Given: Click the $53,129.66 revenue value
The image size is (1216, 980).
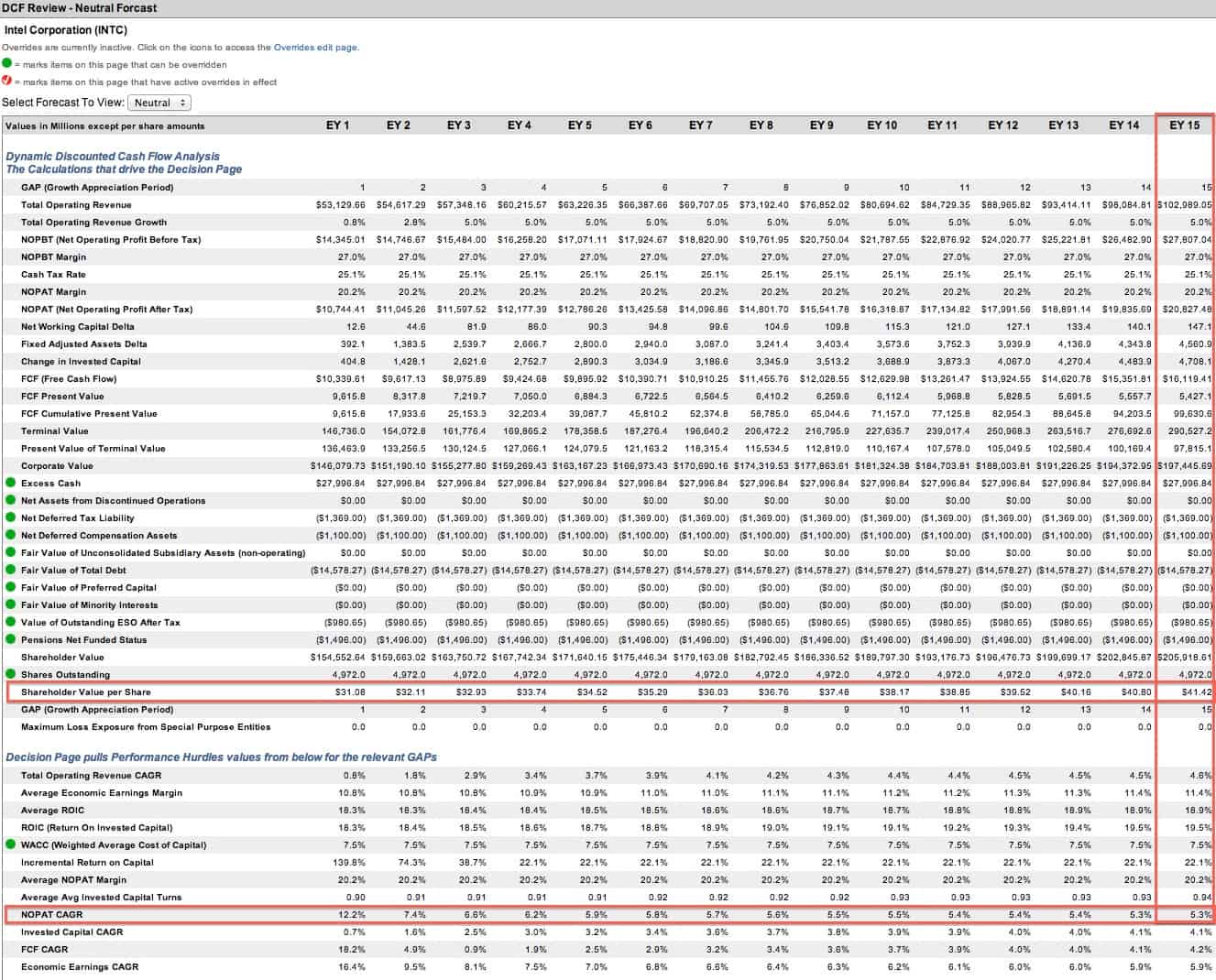Looking at the screenshot, I should (341, 205).
